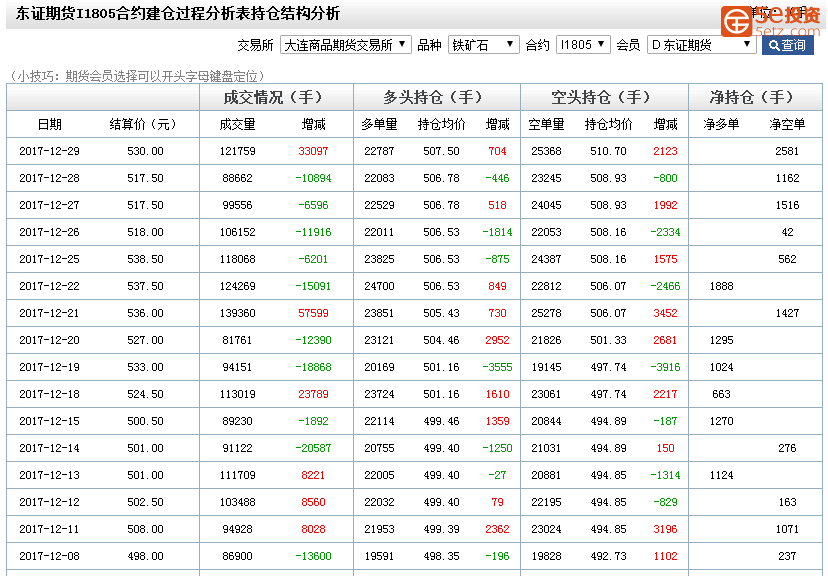Screen dimensions: 828x576
Task: Click short change value -3916
Action: (x=665, y=367)
